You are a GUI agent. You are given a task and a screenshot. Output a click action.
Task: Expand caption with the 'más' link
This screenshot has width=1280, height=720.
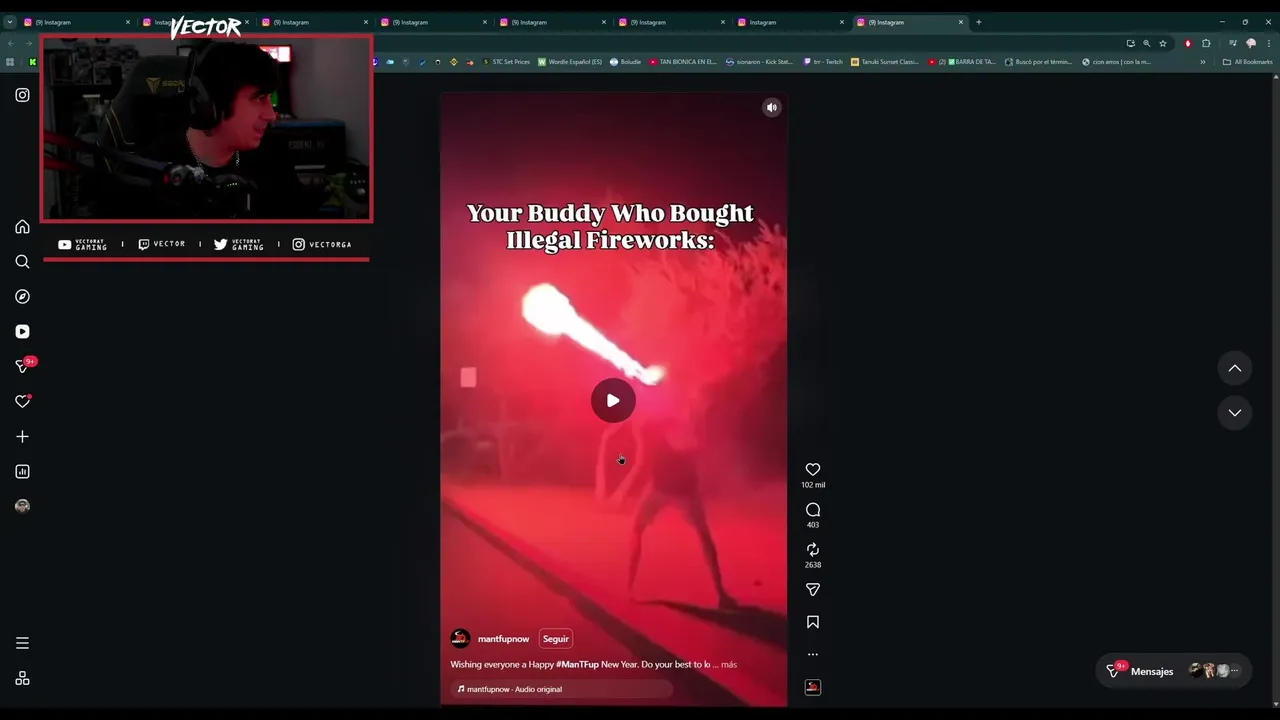coord(728,665)
